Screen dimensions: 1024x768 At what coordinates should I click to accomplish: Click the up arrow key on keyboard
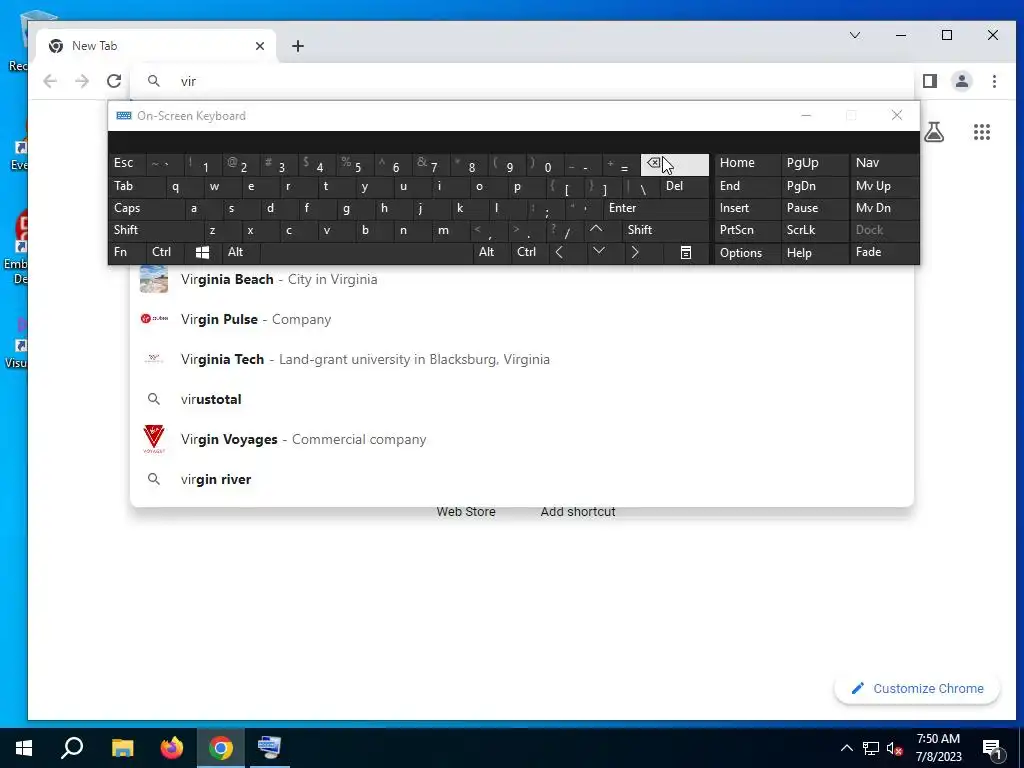(x=596, y=230)
